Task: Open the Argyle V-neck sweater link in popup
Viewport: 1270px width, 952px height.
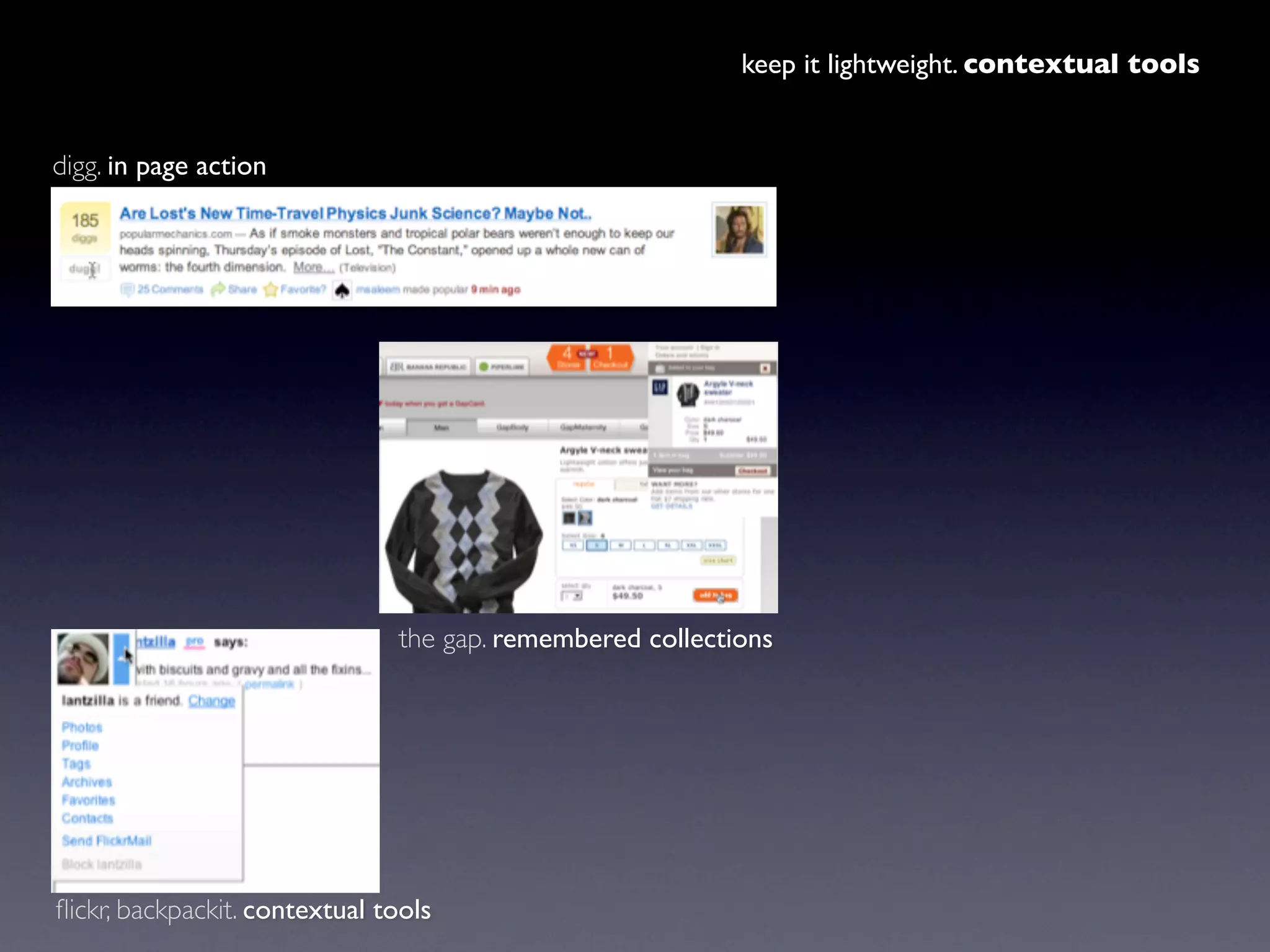Action: (728, 388)
